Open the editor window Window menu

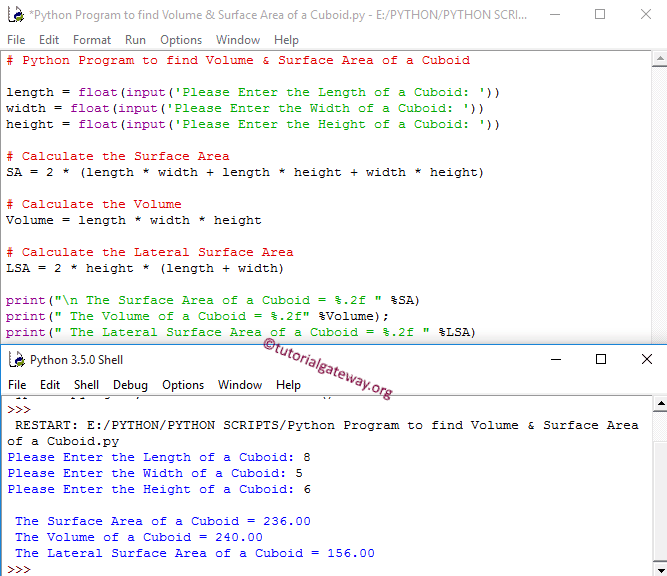coord(238,40)
